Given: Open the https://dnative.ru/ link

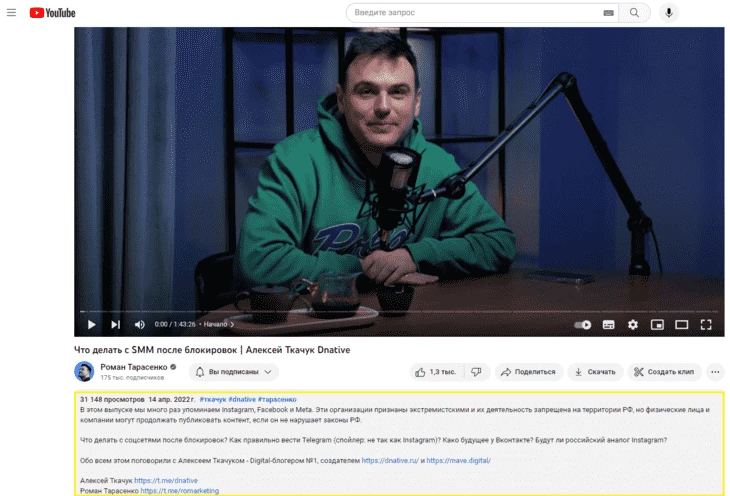Looking at the screenshot, I should point(390,460).
